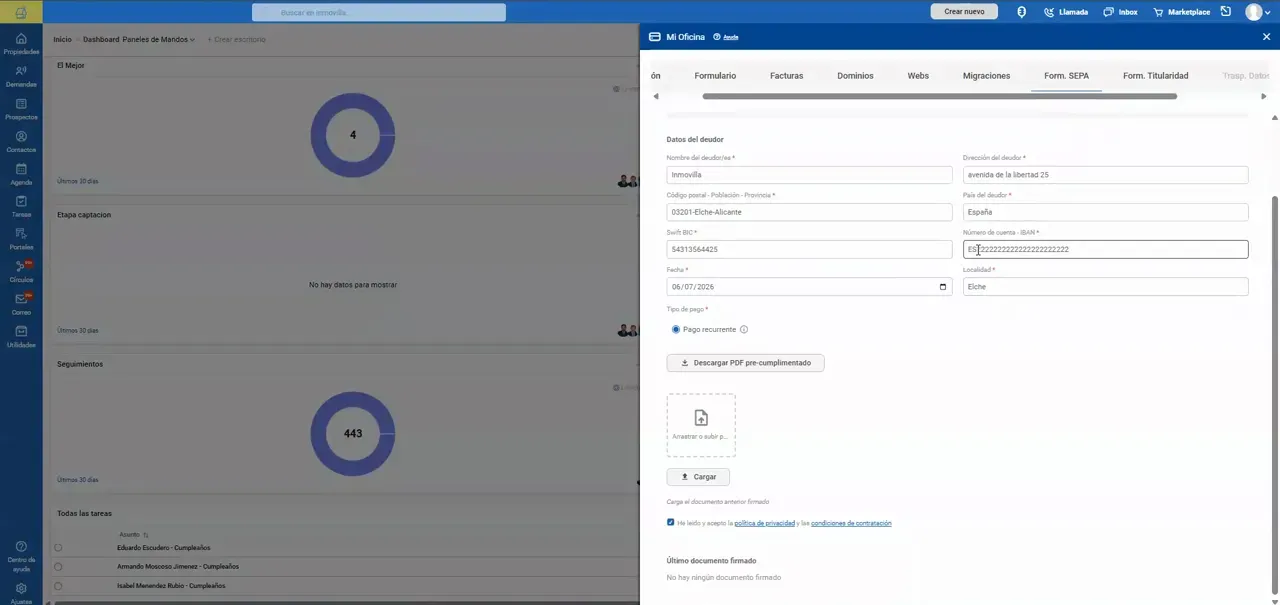Click the Llamada phone icon
This screenshot has width=1280, height=605.
point(1049,12)
